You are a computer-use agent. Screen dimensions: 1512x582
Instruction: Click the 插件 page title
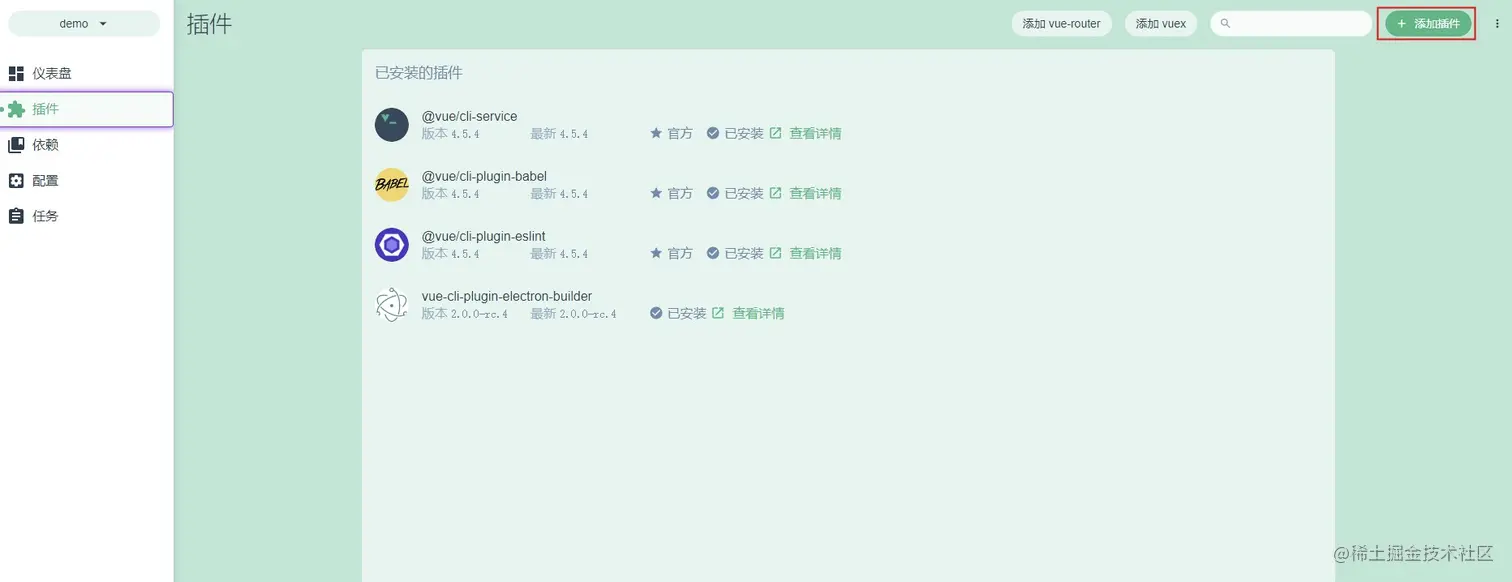209,24
